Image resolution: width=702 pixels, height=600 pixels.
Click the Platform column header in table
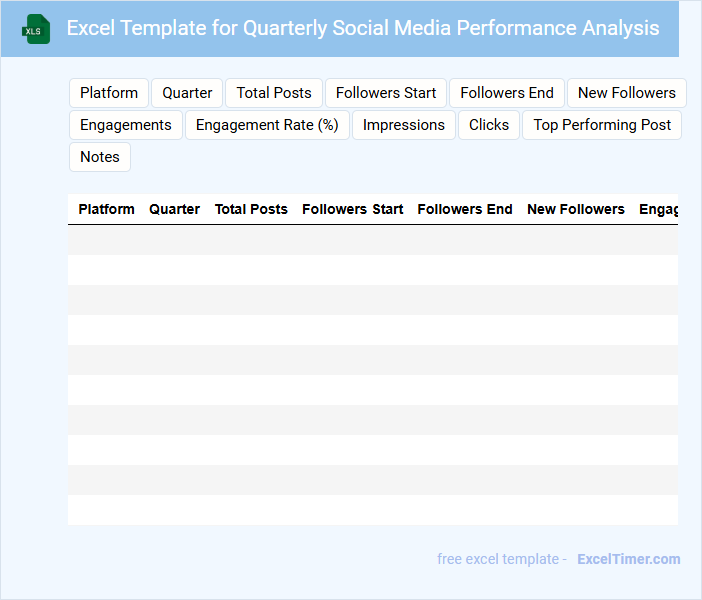106,210
